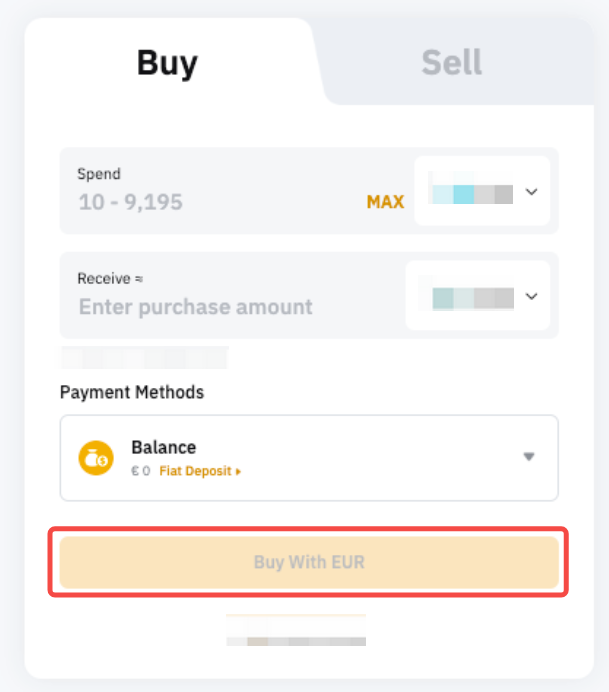Click the chevron beside the Receive currency
The image size is (609, 692).
[x=531, y=297]
